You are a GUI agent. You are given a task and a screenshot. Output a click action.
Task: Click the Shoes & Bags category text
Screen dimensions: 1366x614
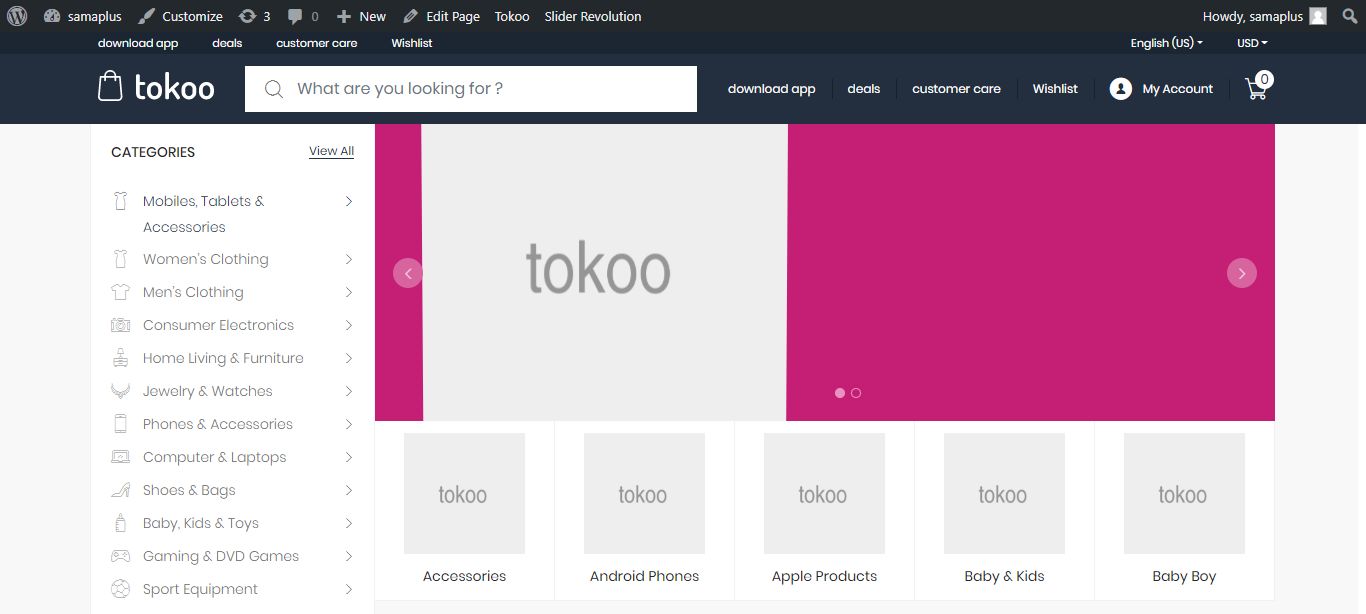point(189,490)
